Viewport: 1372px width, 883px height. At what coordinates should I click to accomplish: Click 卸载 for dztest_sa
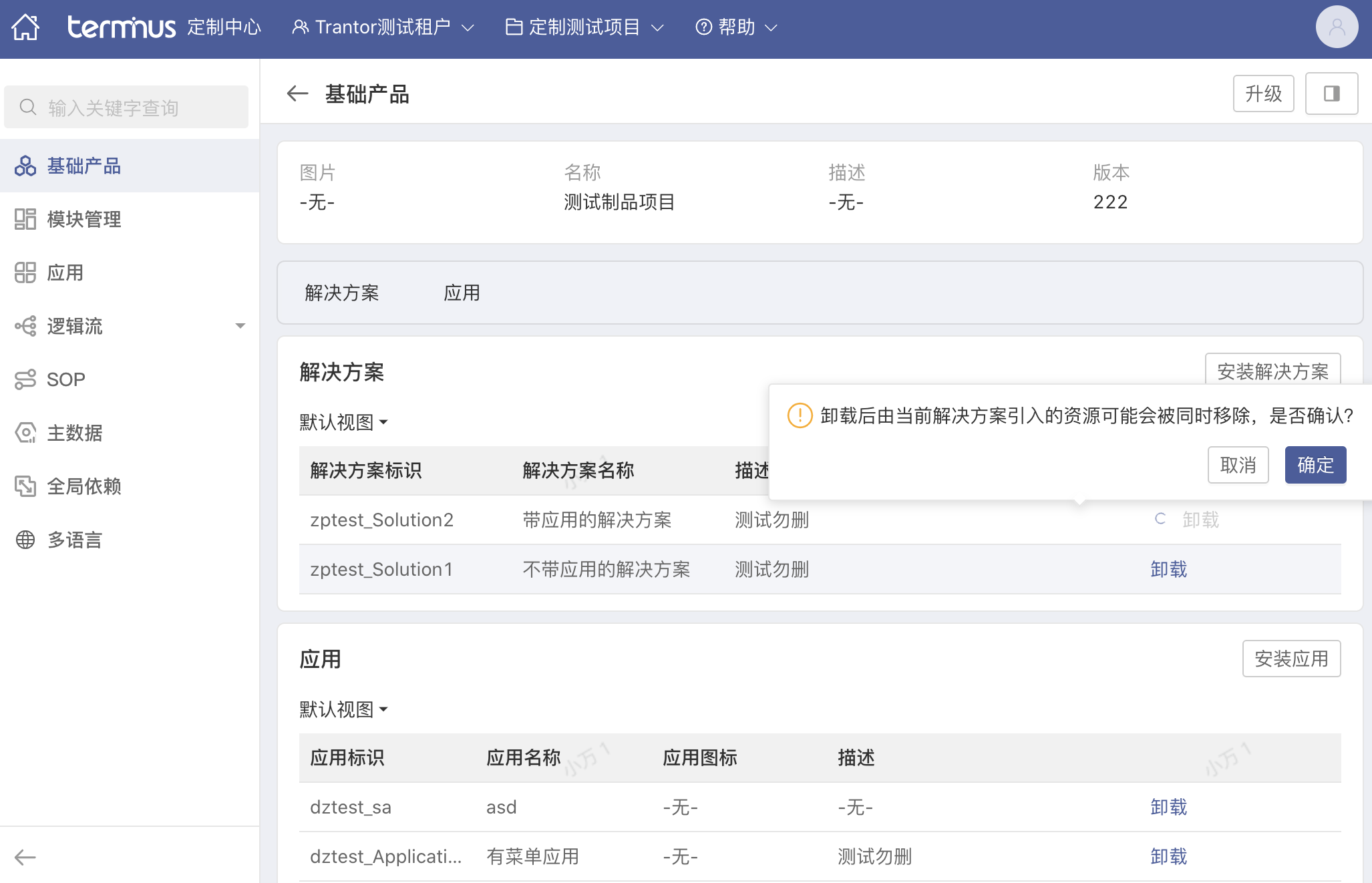pos(1168,807)
